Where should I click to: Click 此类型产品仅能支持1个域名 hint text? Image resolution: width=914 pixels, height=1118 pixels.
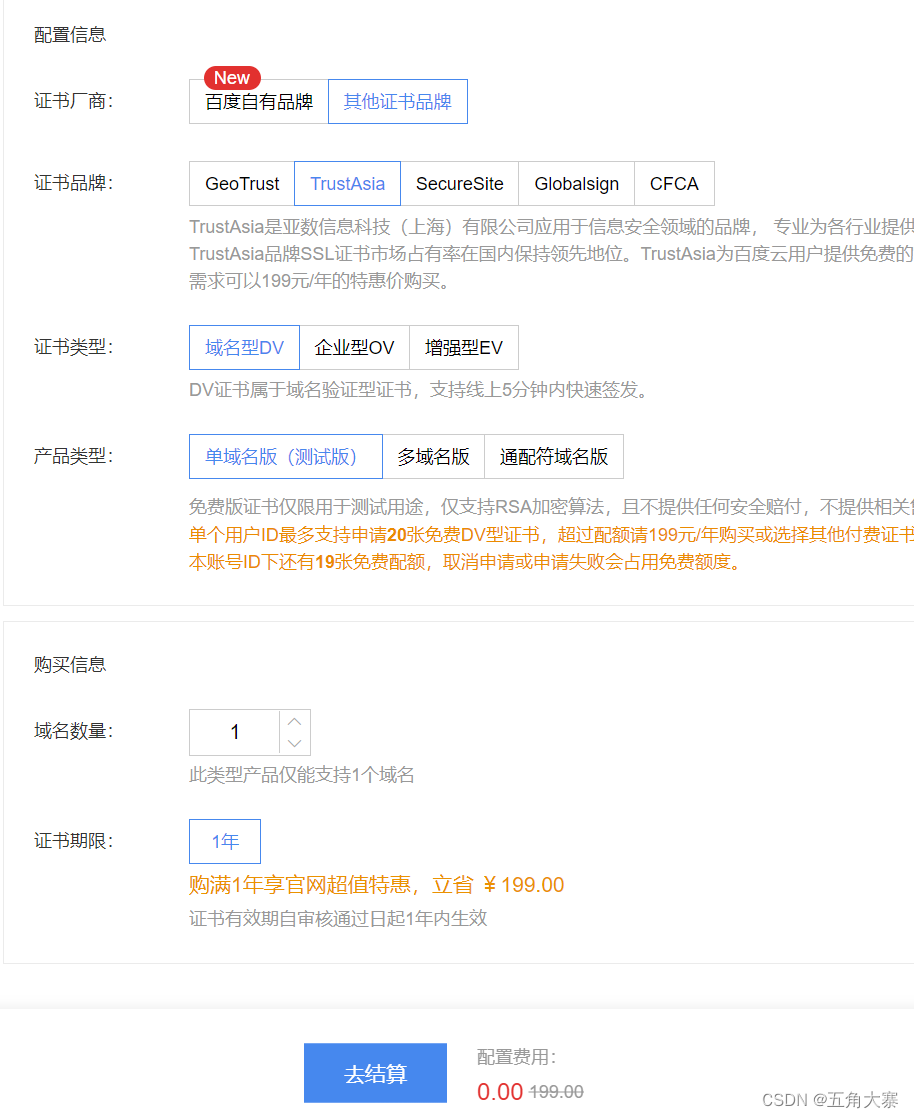pyautogui.click(x=302, y=774)
